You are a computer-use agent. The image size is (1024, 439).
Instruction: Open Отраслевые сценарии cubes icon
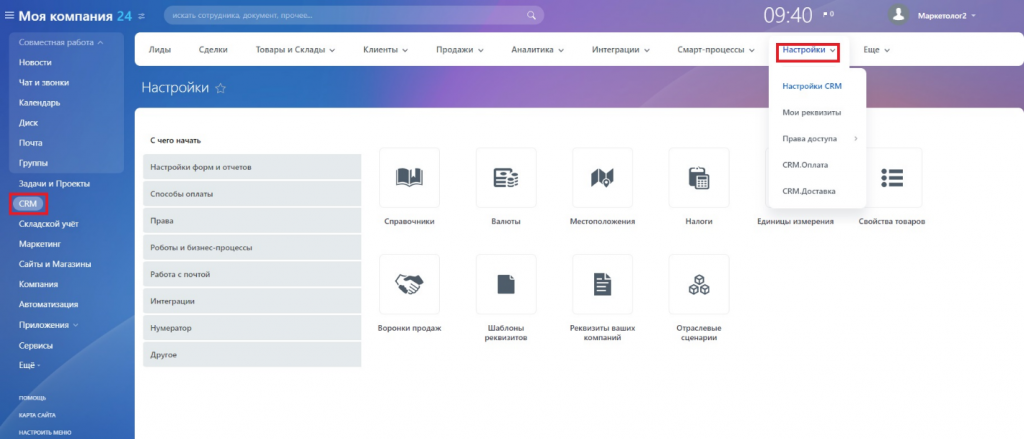698,284
